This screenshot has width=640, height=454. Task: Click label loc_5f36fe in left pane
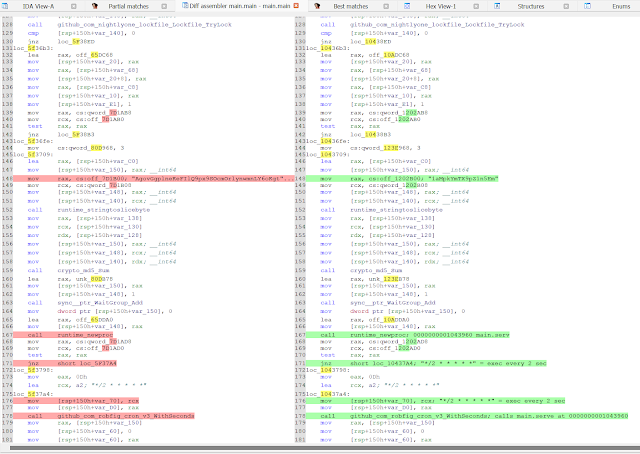tap(33, 141)
